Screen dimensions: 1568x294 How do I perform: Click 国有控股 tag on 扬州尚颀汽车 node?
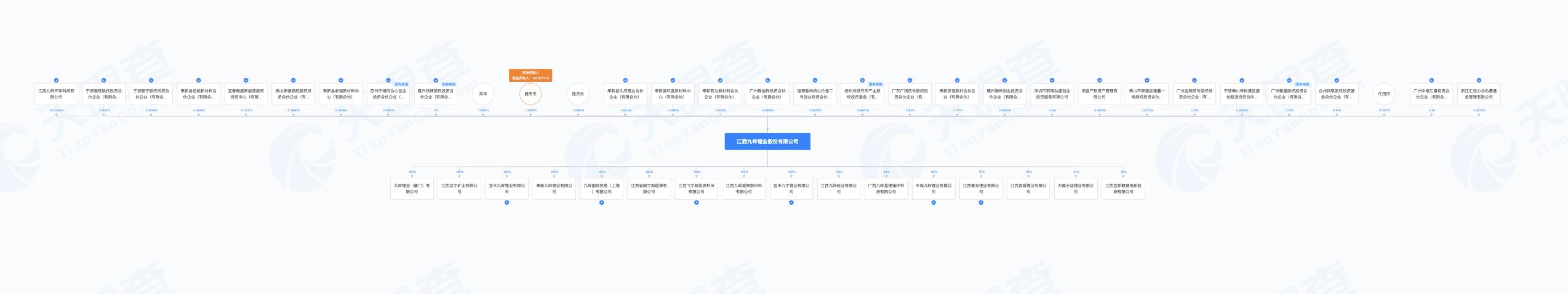[x=876, y=84]
